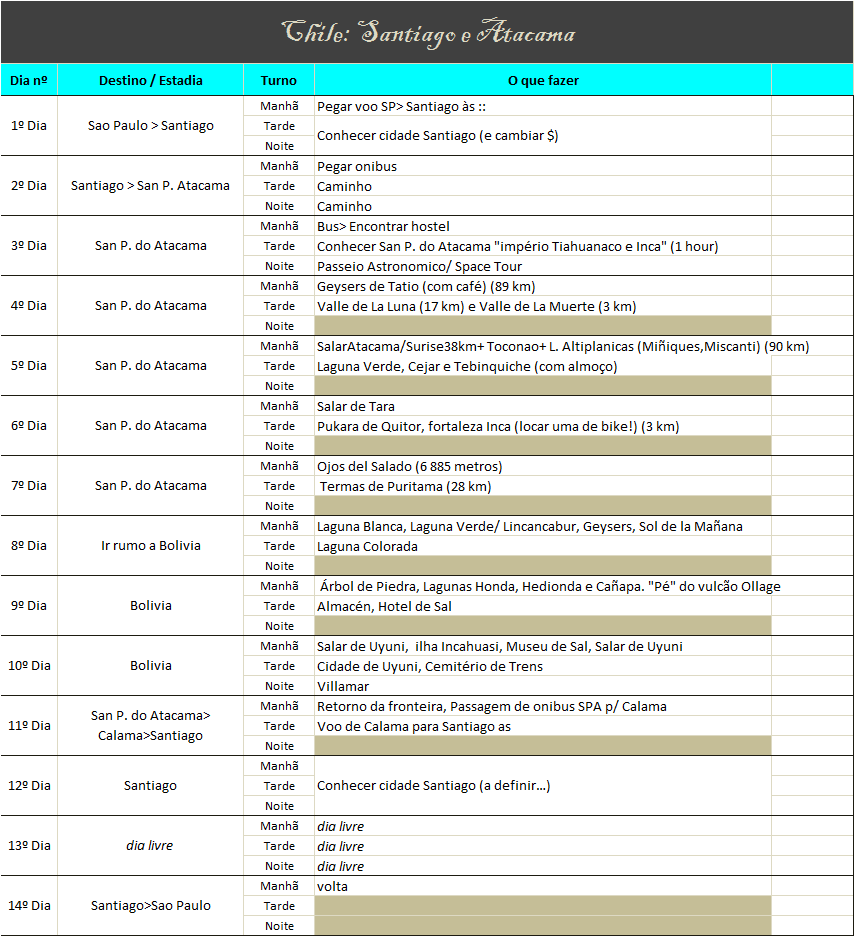854x936 pixels.
Task: Select 'Tarde' in the 14º Dia row
Action: pyautogui.click(x=279, y=906)
